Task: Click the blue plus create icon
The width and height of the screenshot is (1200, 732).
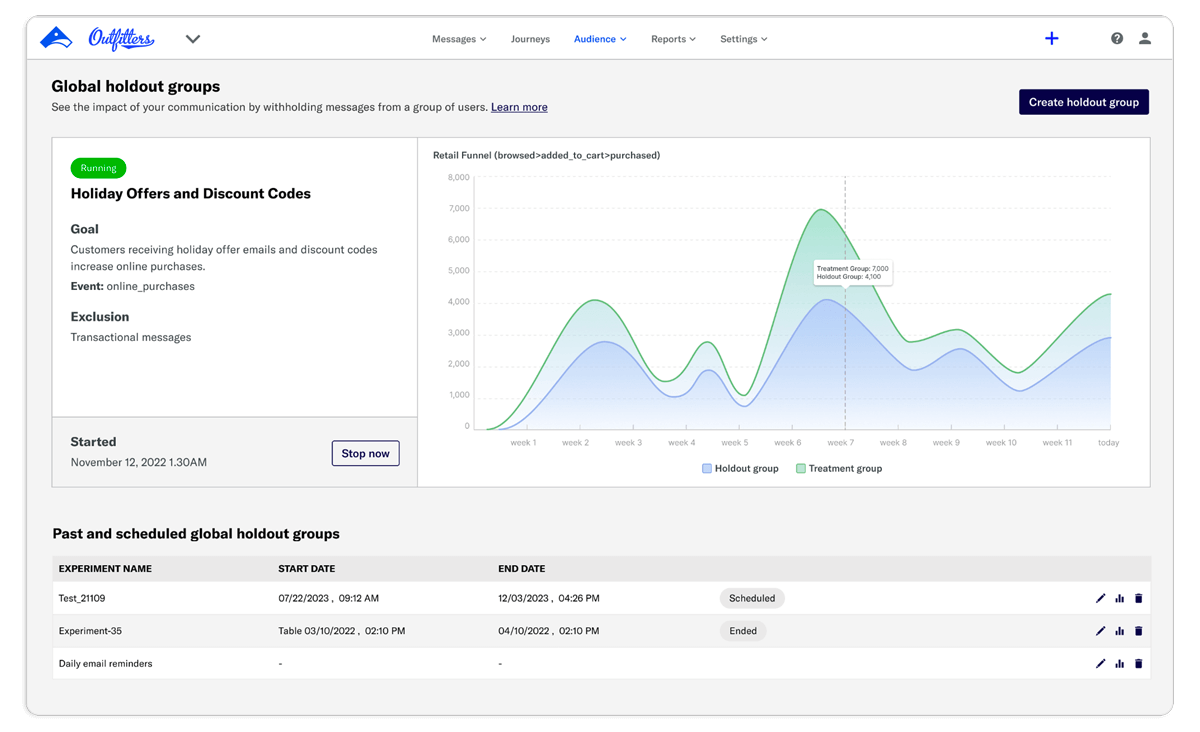Action: pyautogui.click(x=1051, y=39)
